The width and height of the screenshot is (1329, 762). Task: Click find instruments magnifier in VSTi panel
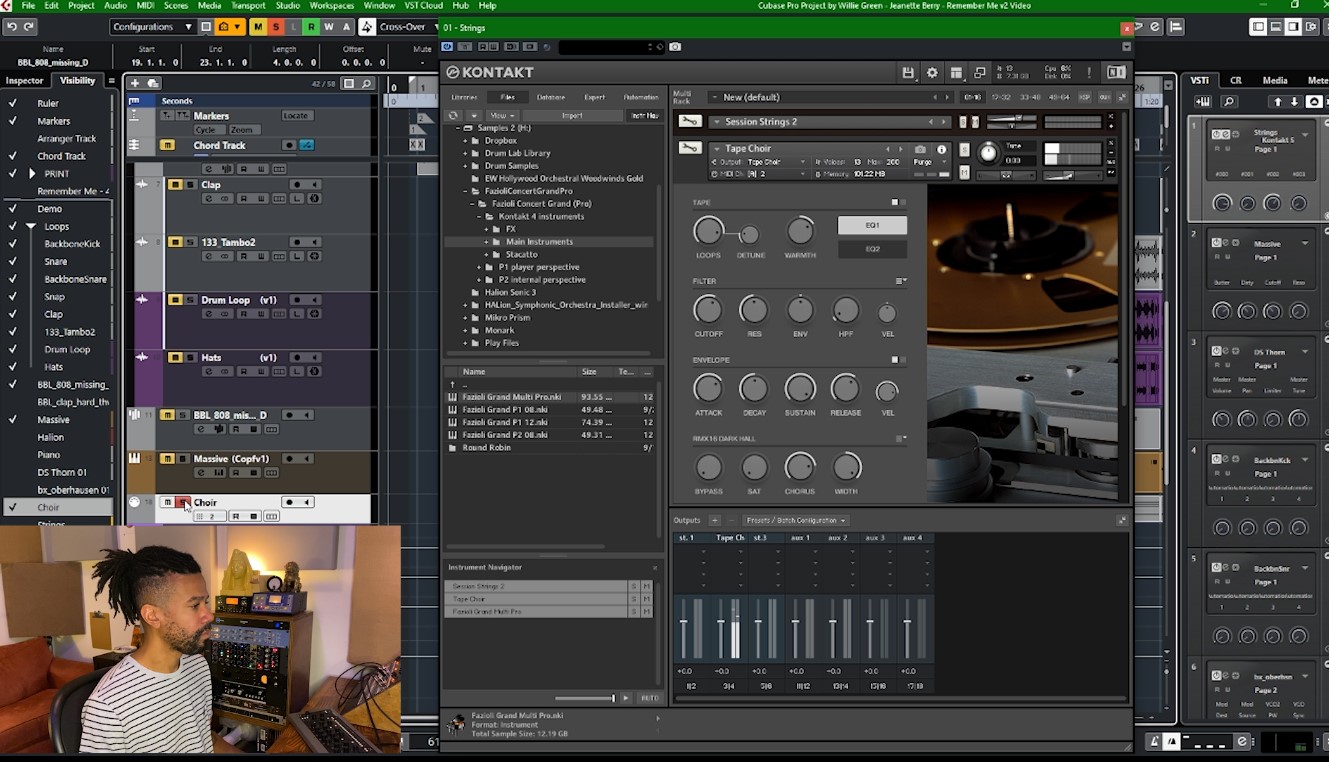click(1229, 102)
